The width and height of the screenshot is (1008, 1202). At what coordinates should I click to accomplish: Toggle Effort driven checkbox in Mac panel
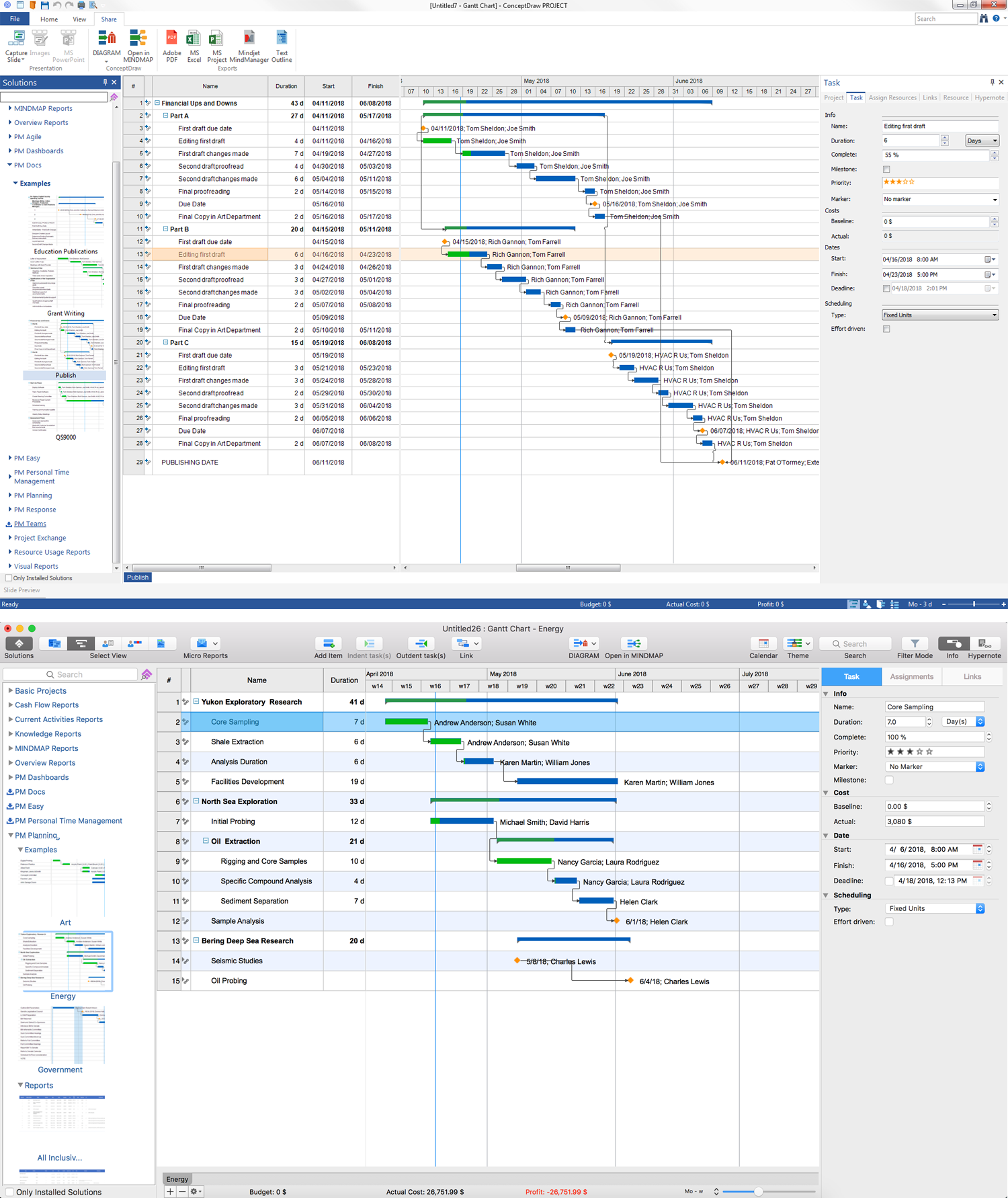(889, 922)
